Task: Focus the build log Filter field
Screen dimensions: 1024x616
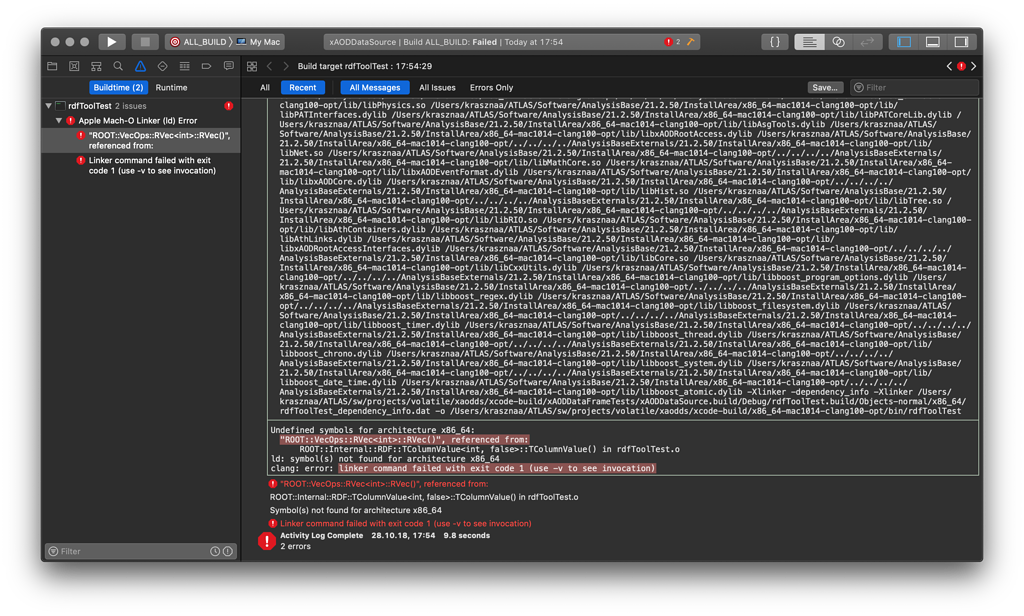Action: click(914, 88)
